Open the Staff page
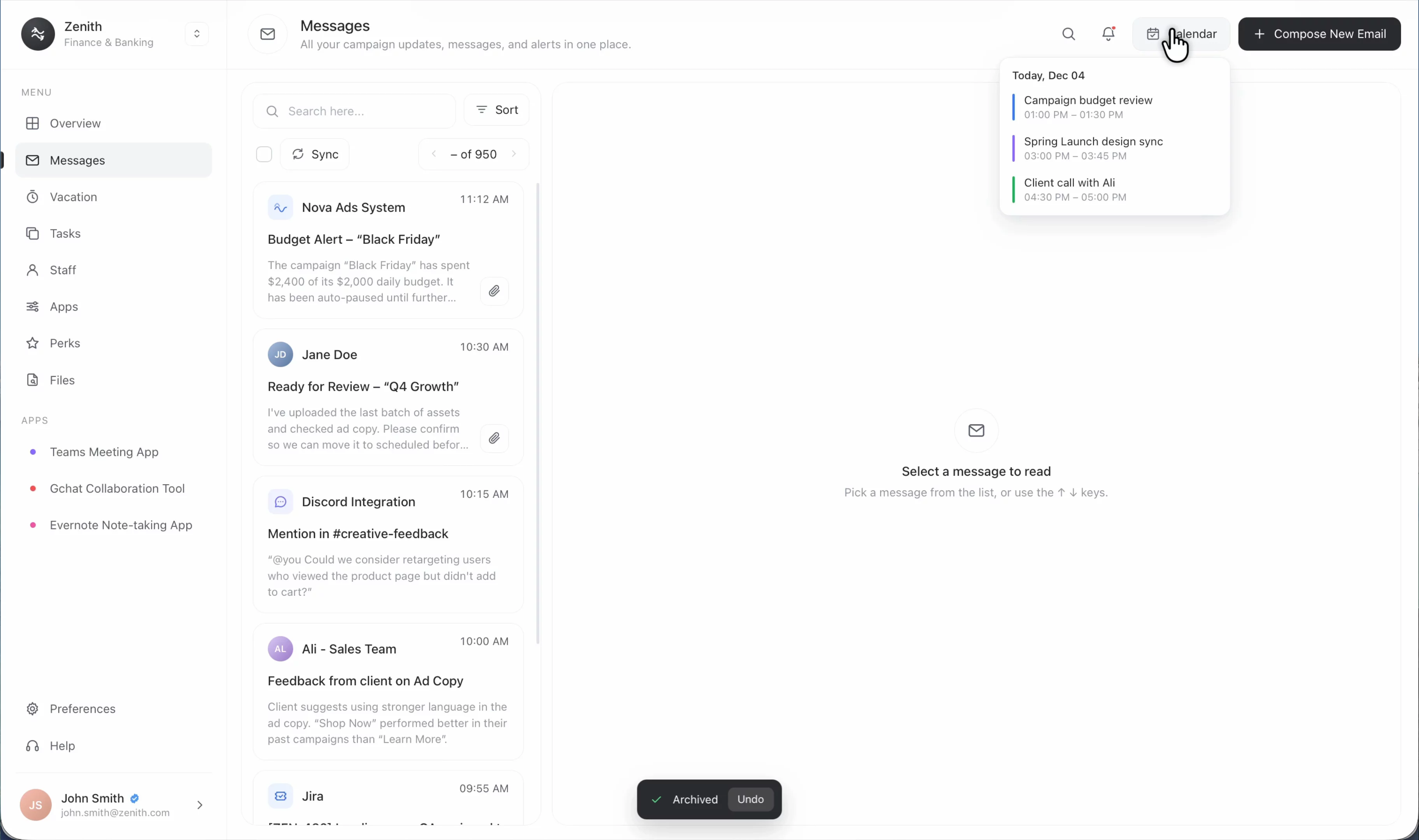1419x840 pixels. pyautogui.click(x=113, y=270)
